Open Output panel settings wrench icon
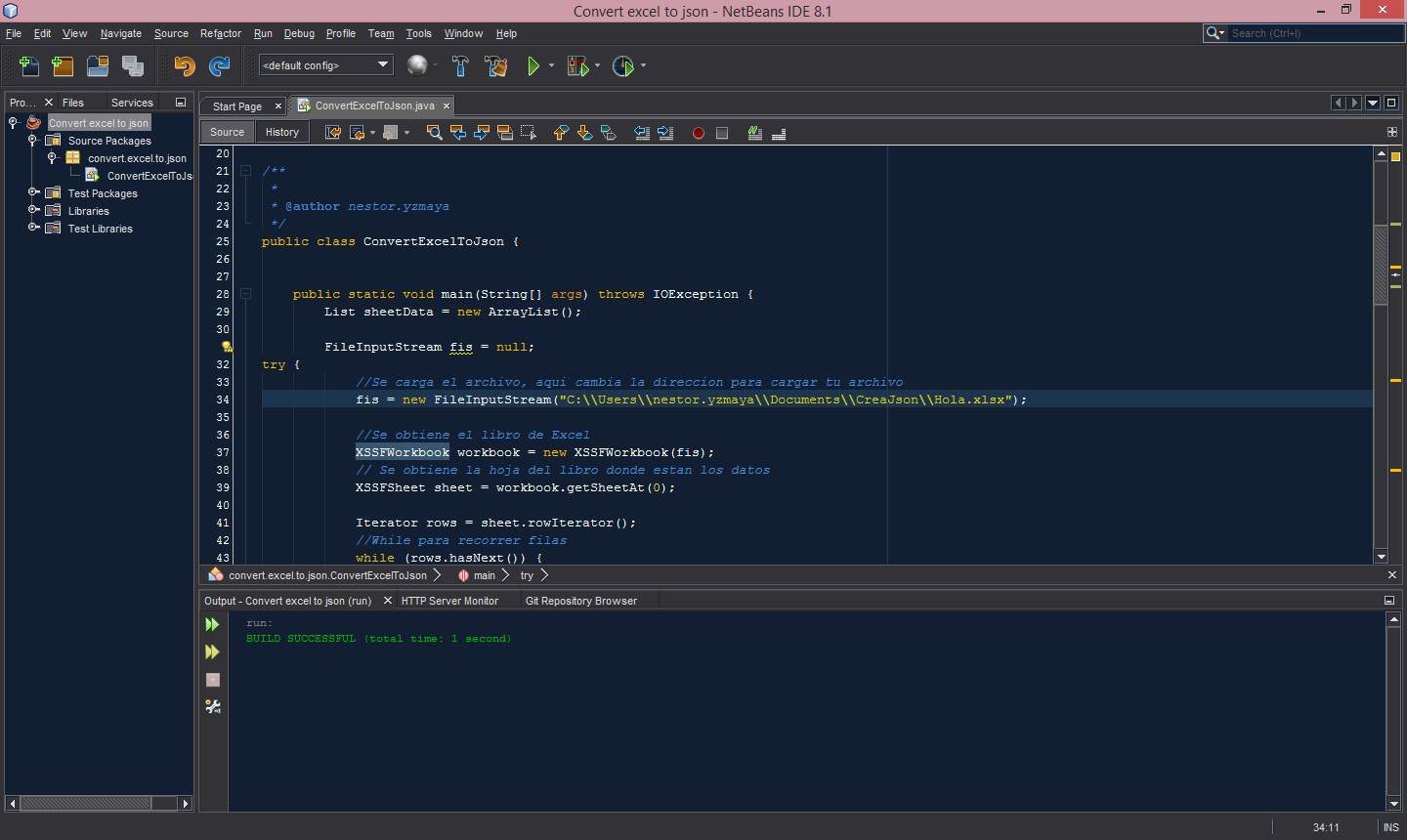This screenshot has width=1407, height=840. coord(212,706)
